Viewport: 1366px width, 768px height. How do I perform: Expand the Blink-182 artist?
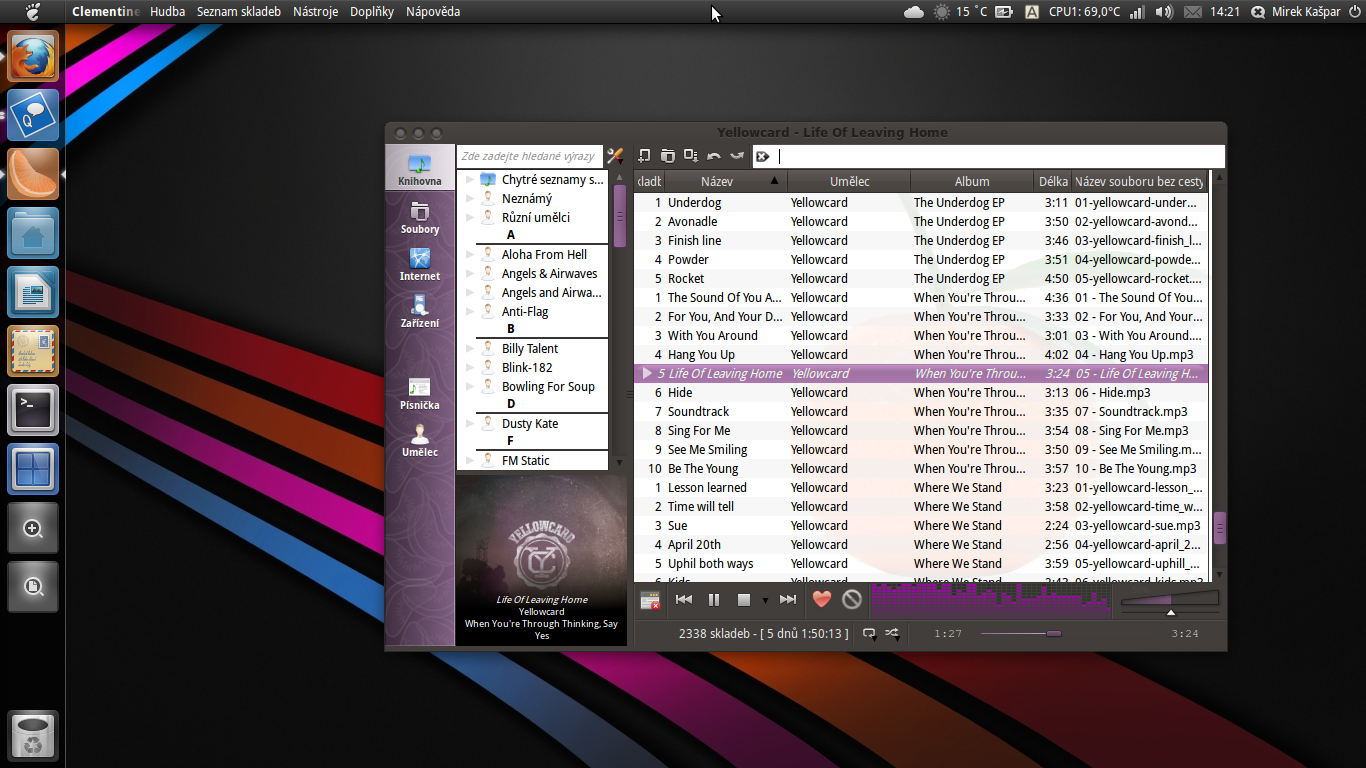tap(471, 368)
